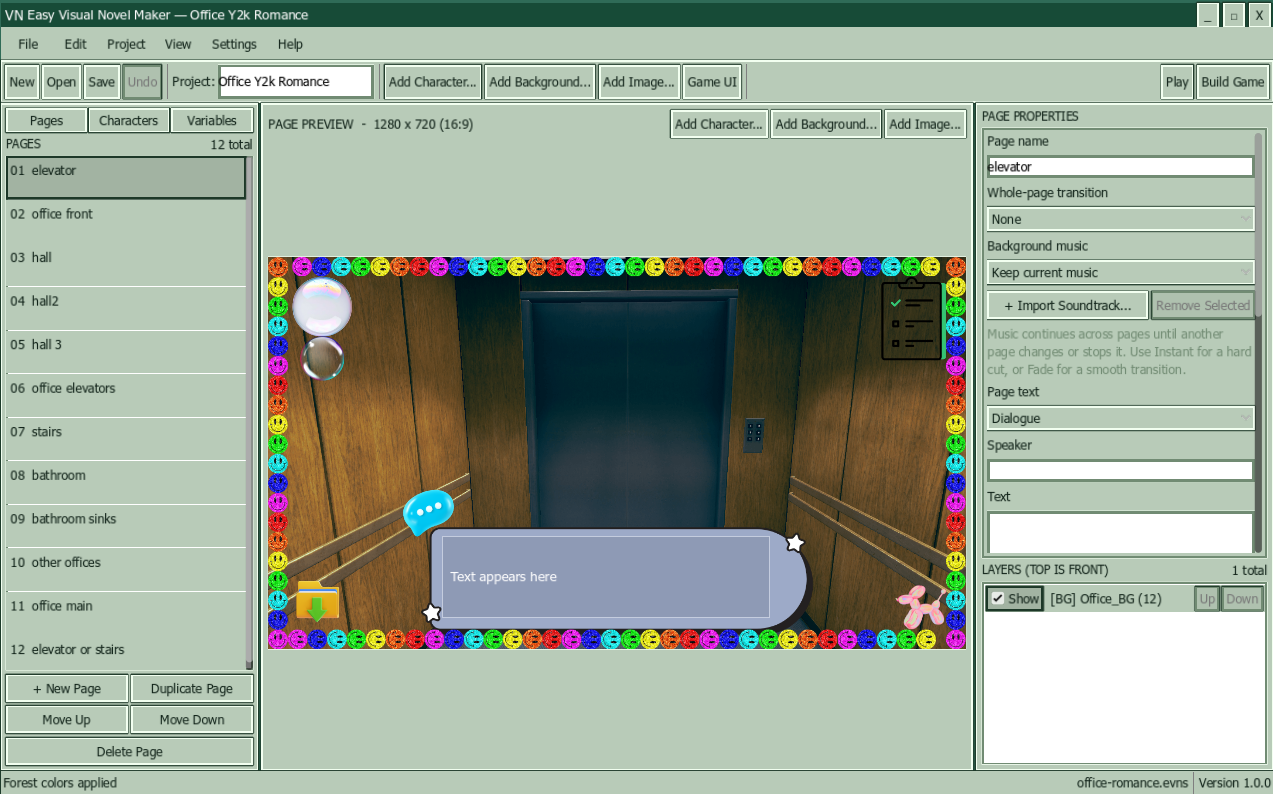The image size is (1273, 794).
Task: Click the clipboard checklist icon in preview
Action: coord(912,319)
